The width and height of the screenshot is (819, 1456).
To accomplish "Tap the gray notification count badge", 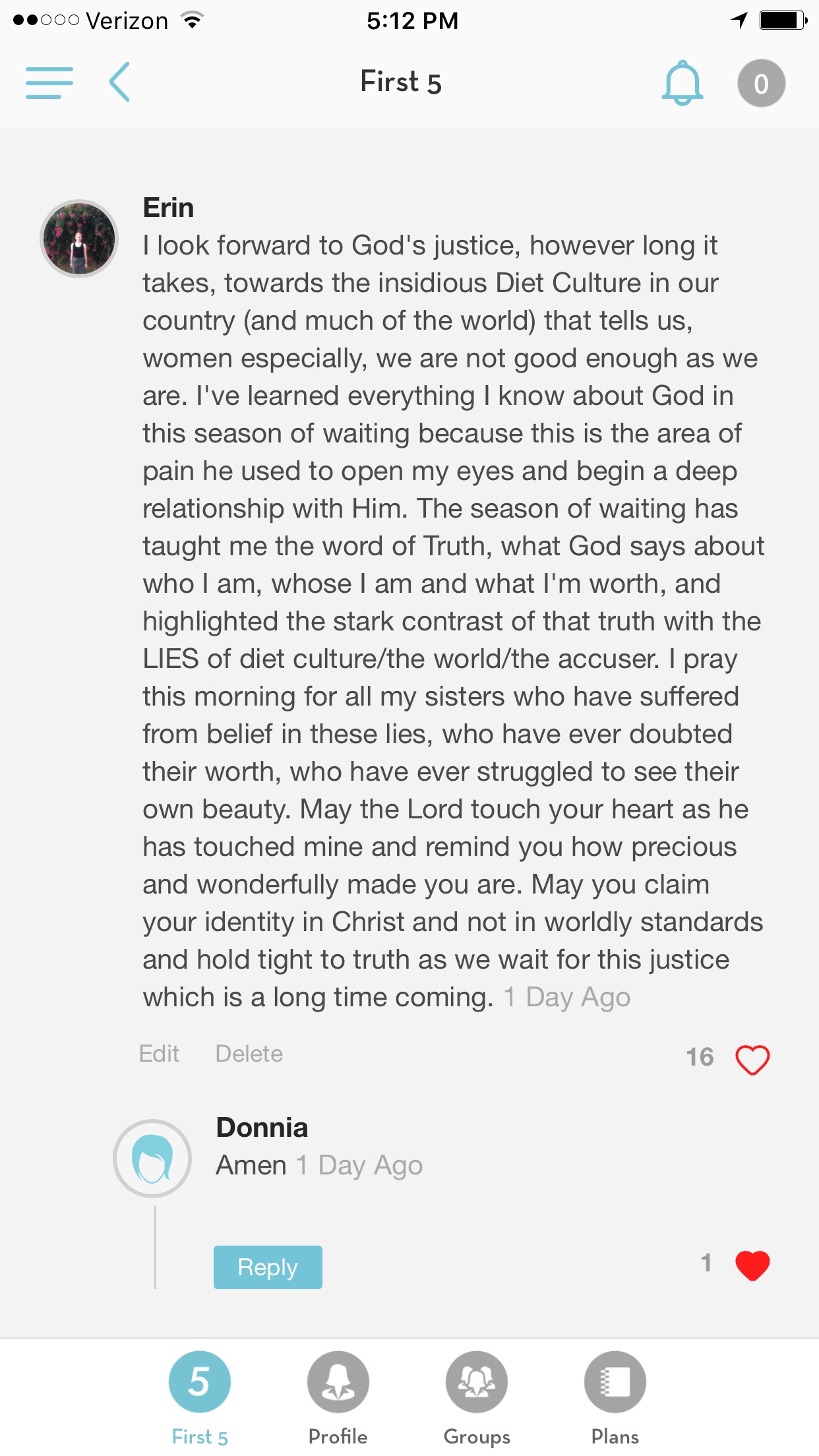I will [761, 83].
